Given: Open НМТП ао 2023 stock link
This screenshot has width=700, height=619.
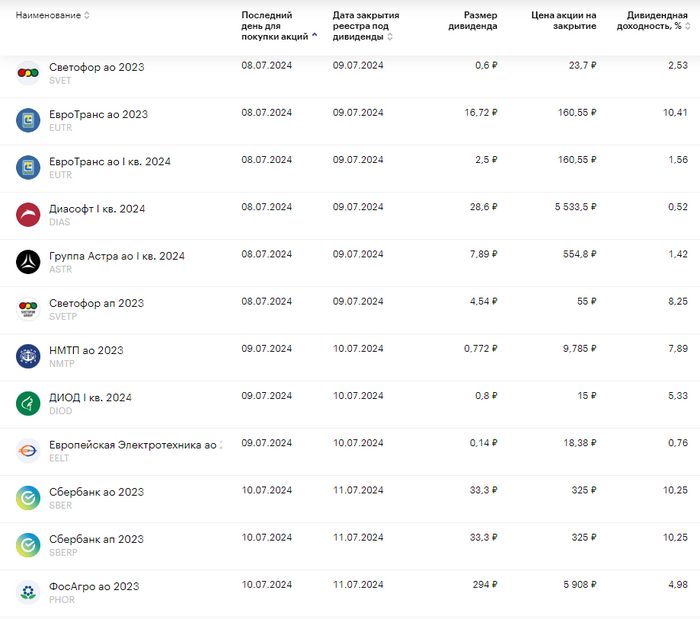Looking at the screenshot, I should tap(86, 351).
